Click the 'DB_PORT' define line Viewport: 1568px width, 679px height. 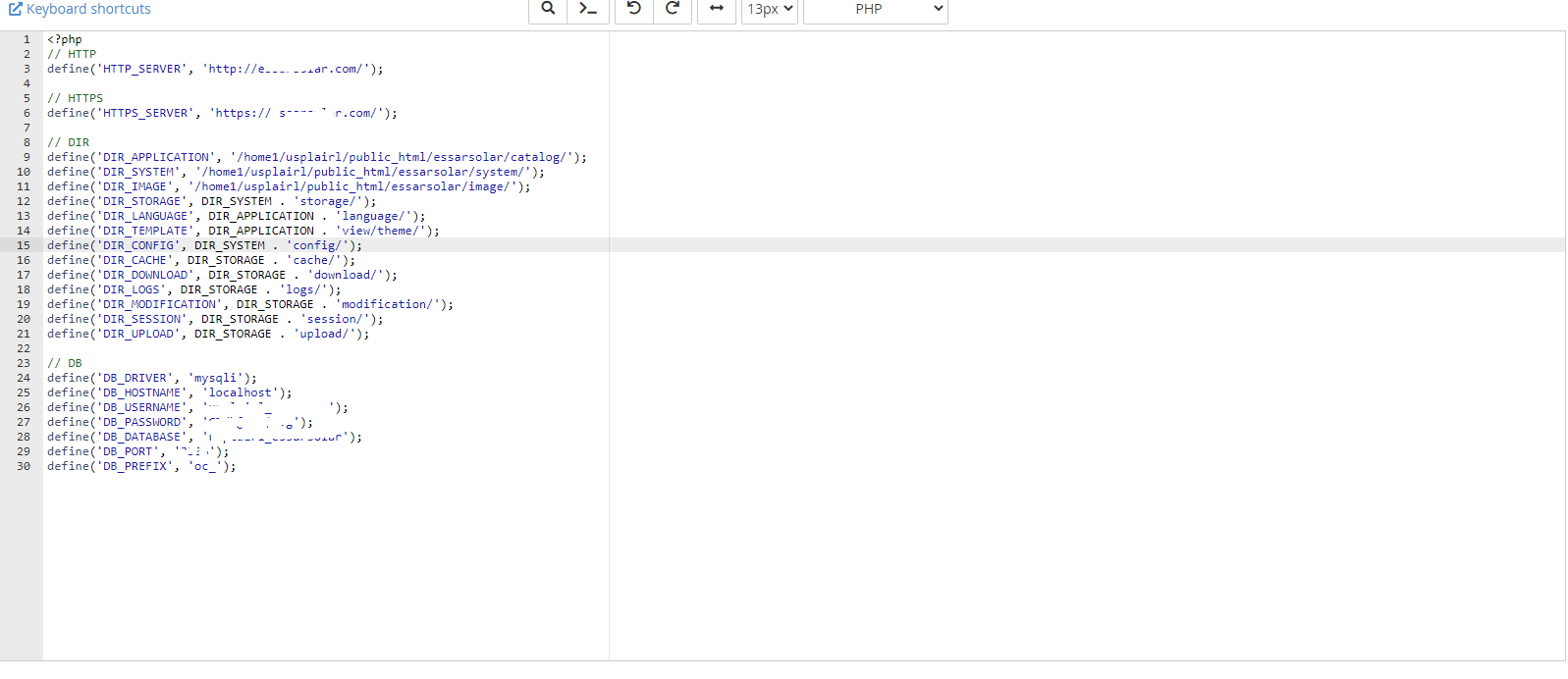point(137,451)
